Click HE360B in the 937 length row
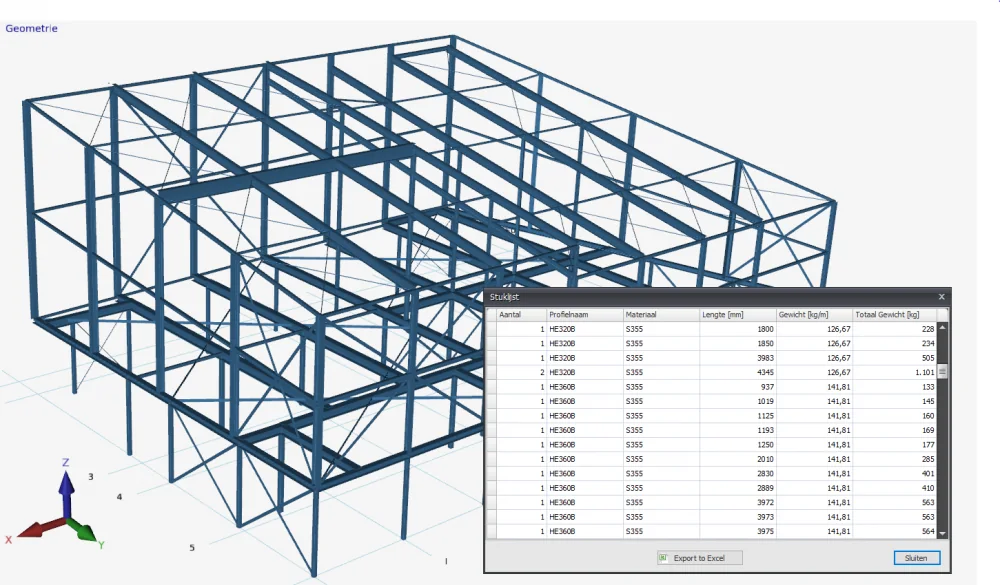This screenshot has height=585, width=1000. pyautogui.click(x=585, y=387)
